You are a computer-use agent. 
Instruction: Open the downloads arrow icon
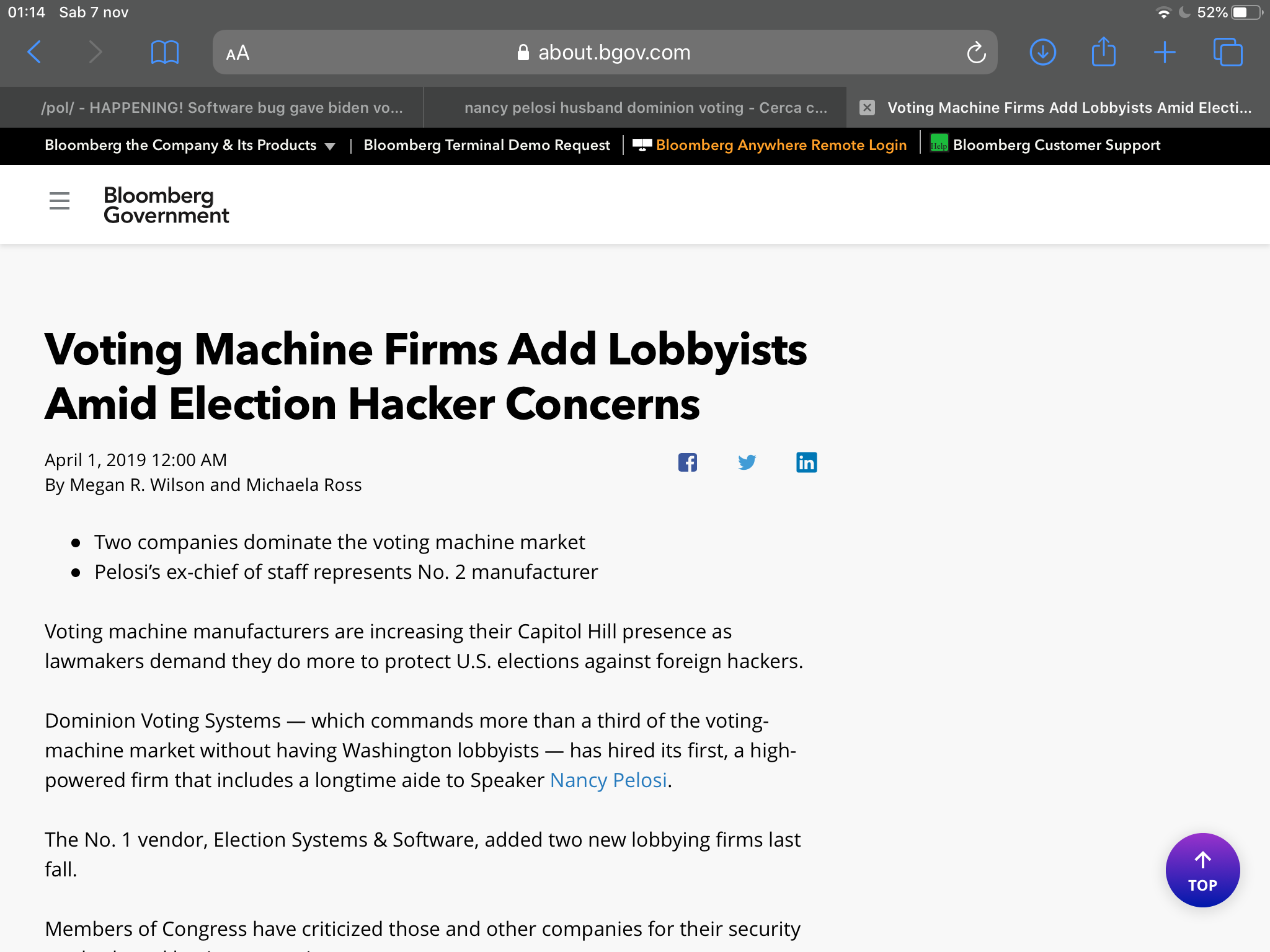1042,52
